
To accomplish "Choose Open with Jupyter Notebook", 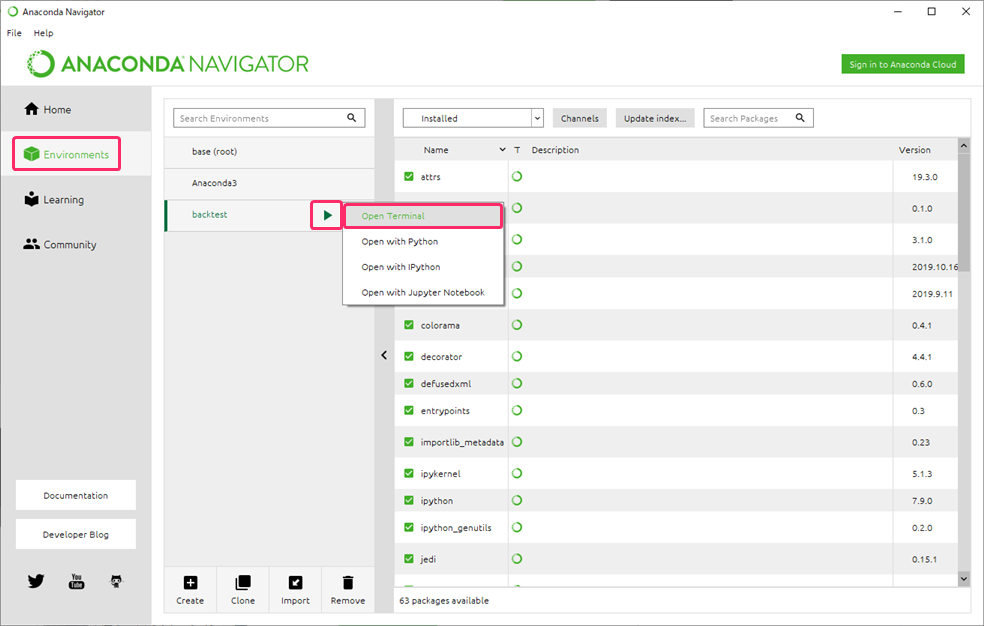I will coord(423,292).
